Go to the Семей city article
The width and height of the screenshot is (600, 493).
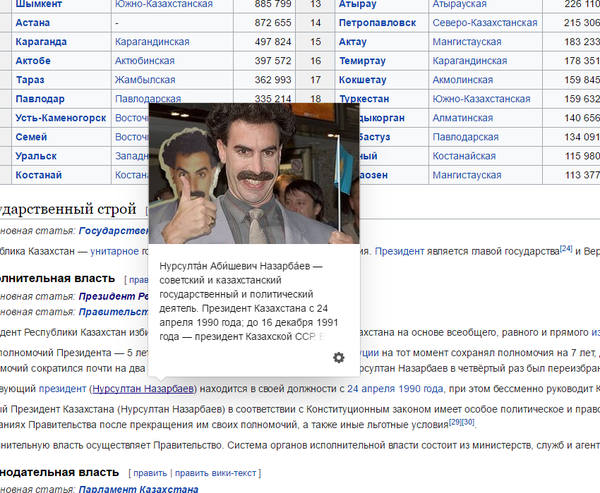click(31, 136)
